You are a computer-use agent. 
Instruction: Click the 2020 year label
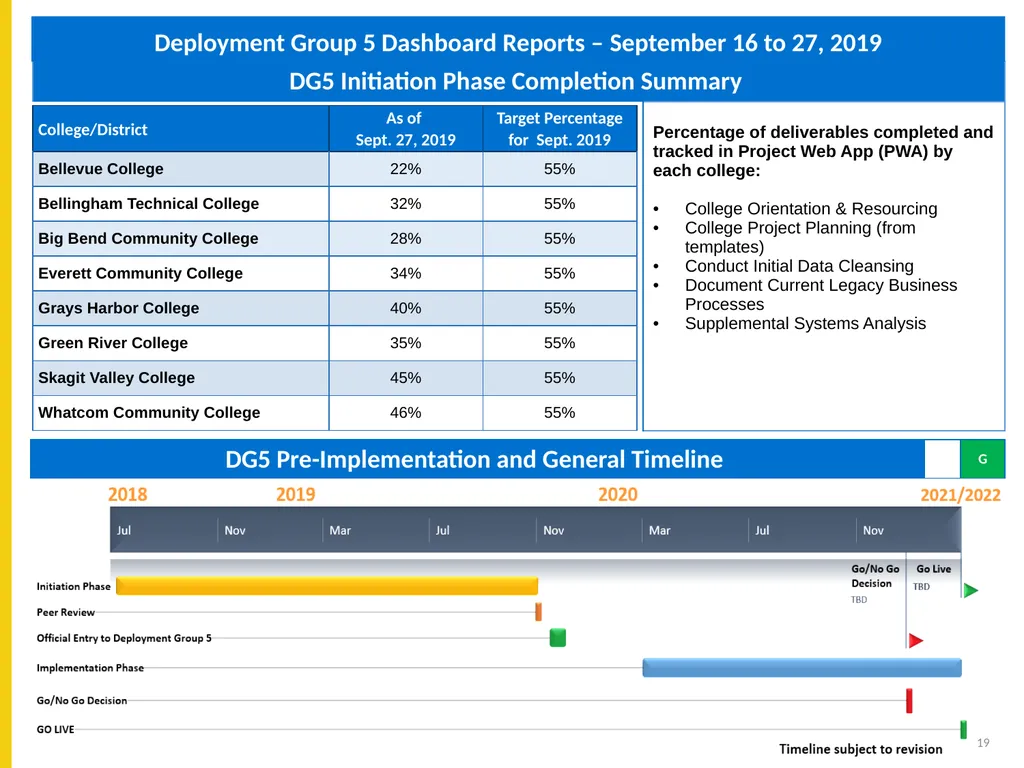tap(618, 494)
